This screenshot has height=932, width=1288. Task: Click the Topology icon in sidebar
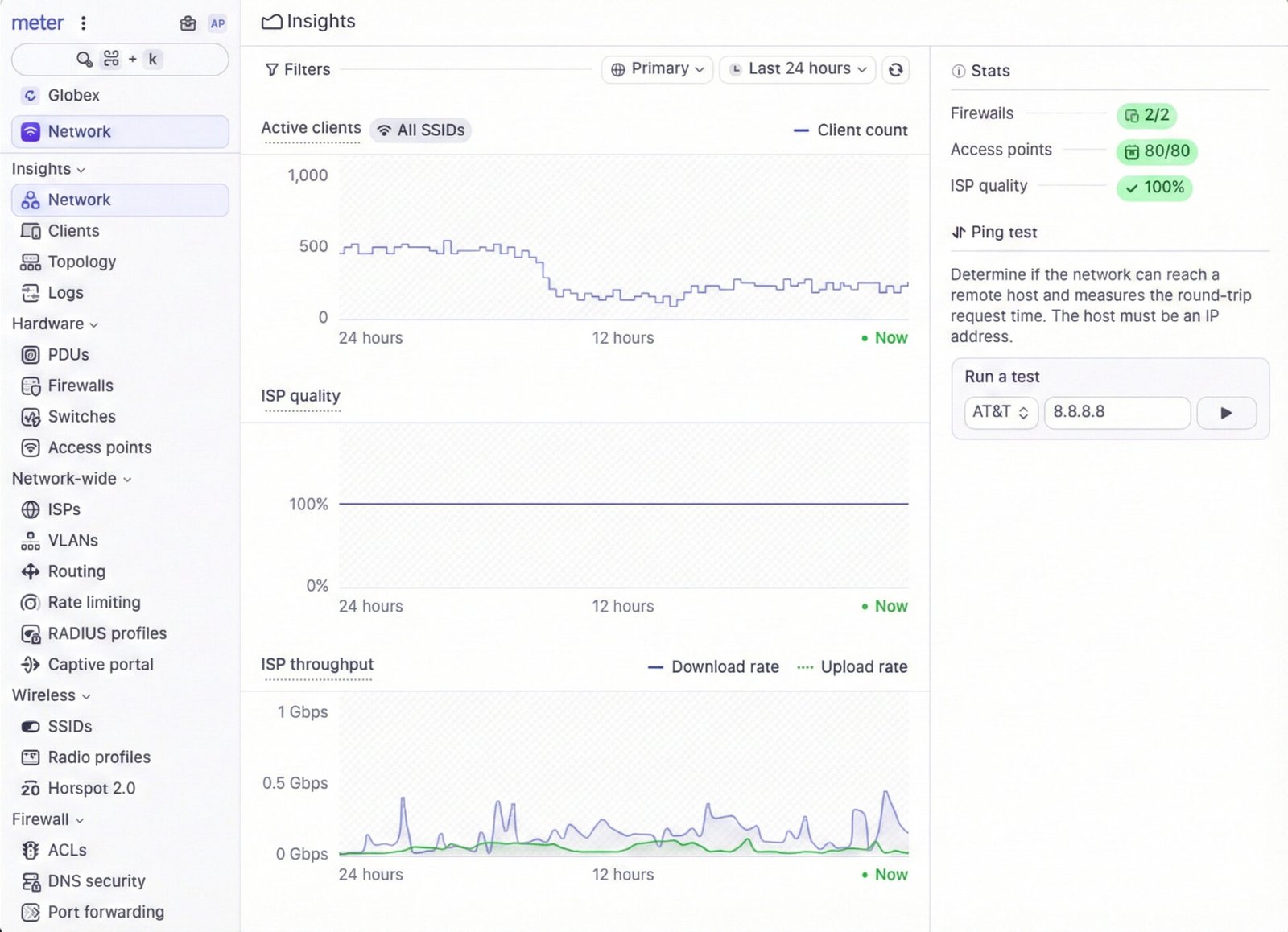click(x=31, y=262)
